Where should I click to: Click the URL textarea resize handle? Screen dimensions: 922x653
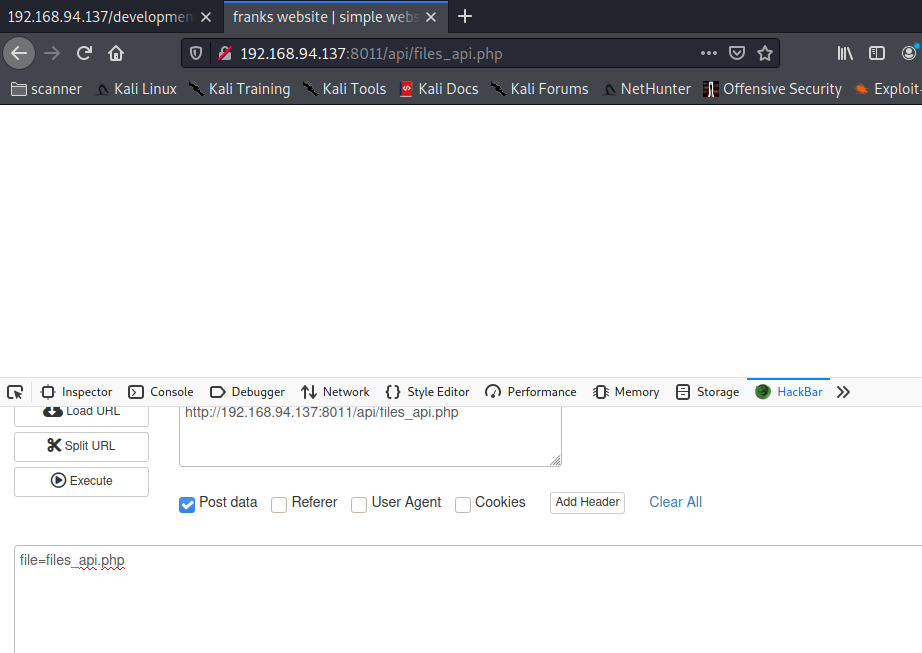pos(555,460)
